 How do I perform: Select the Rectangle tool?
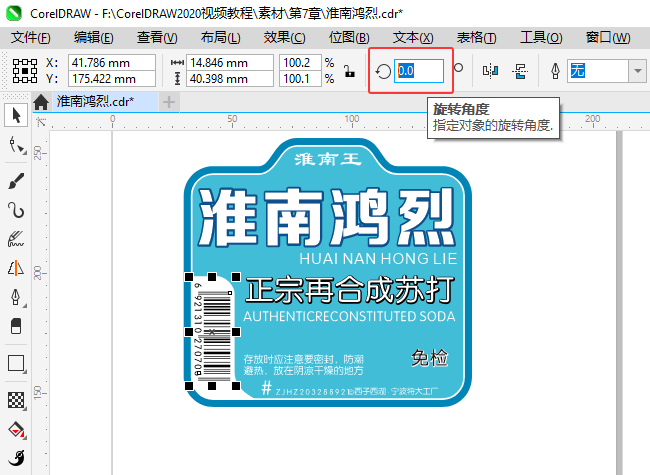[x=16, y=364]
